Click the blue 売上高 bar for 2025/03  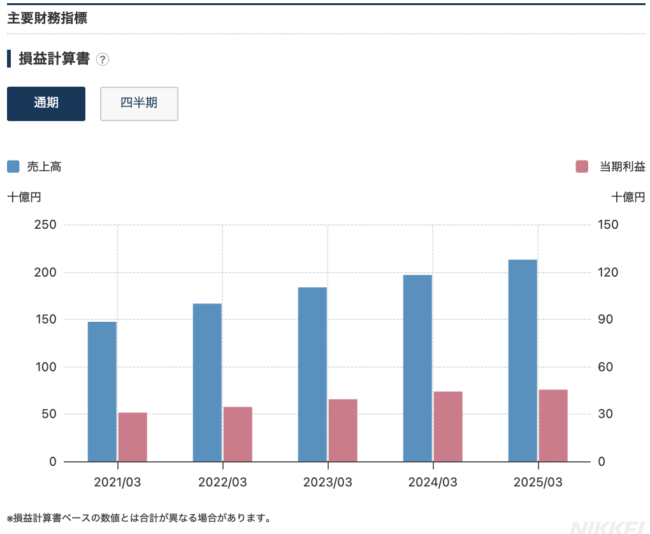coord(523,360)
